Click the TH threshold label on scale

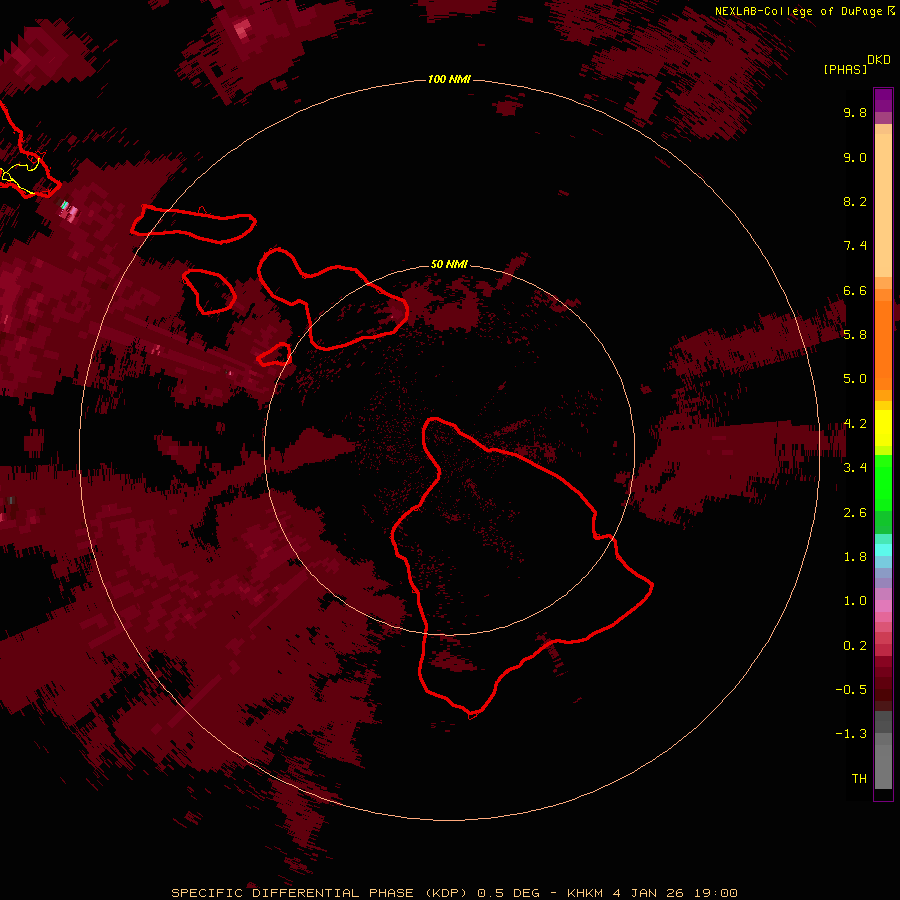859,778
